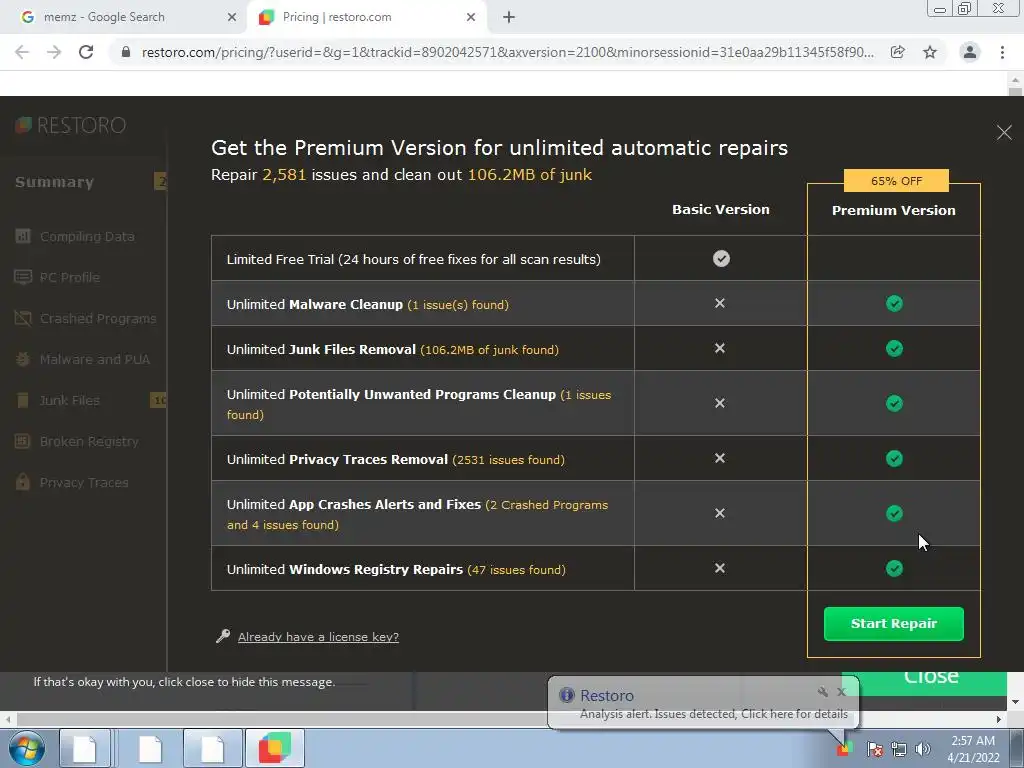Click the volume speaker tray icon
Viewport: 1024px width, 768px height.
[923, 749]
